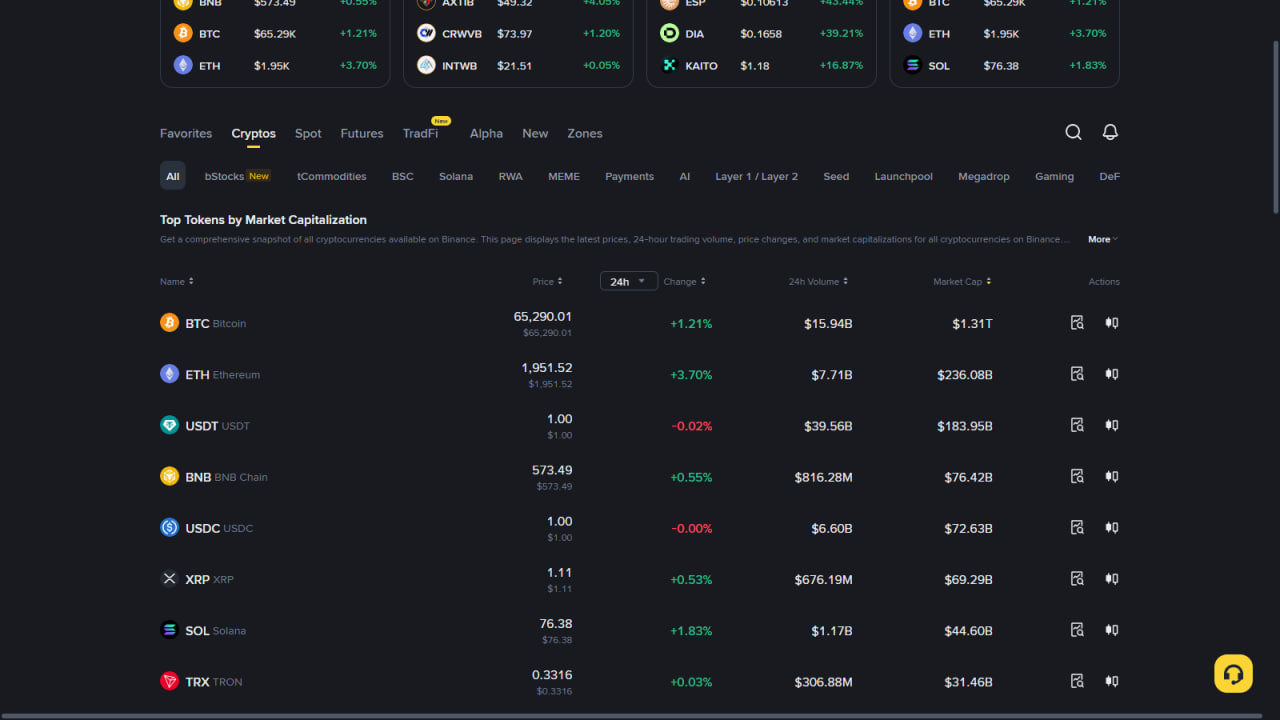This screenshot has height=720, width=1280.
Task: Switch to the Futures tab
Action: click(x=362, y=133)
